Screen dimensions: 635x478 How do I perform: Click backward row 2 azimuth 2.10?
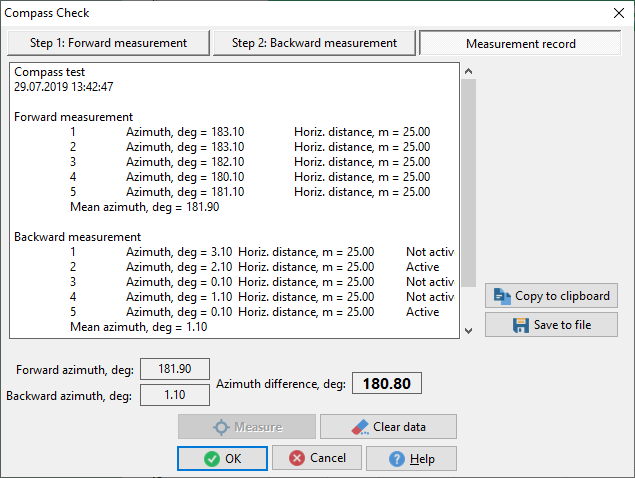[x=179, y=267]
